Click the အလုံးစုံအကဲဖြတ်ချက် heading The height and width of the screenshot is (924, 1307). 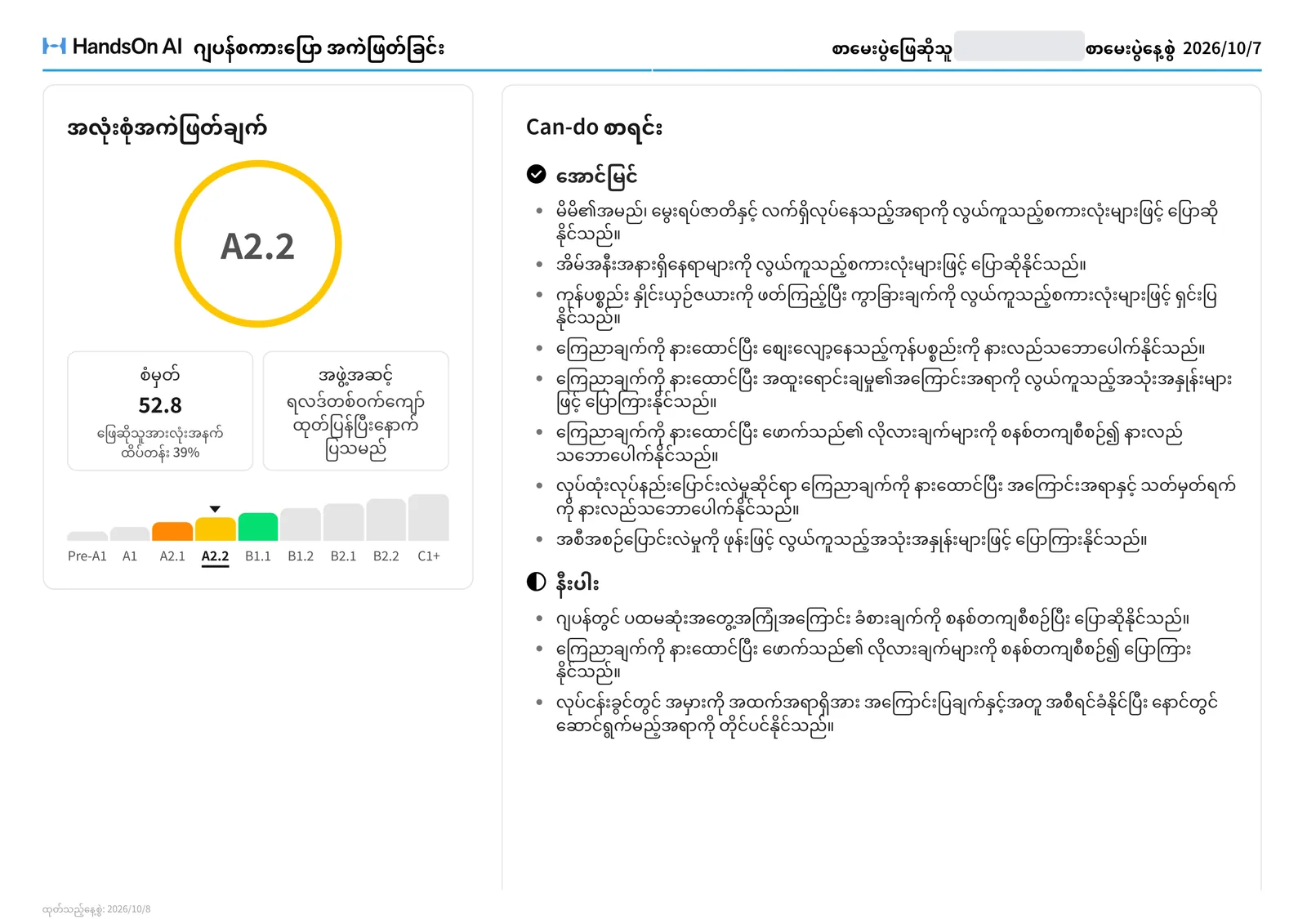[x=167, y=128]
